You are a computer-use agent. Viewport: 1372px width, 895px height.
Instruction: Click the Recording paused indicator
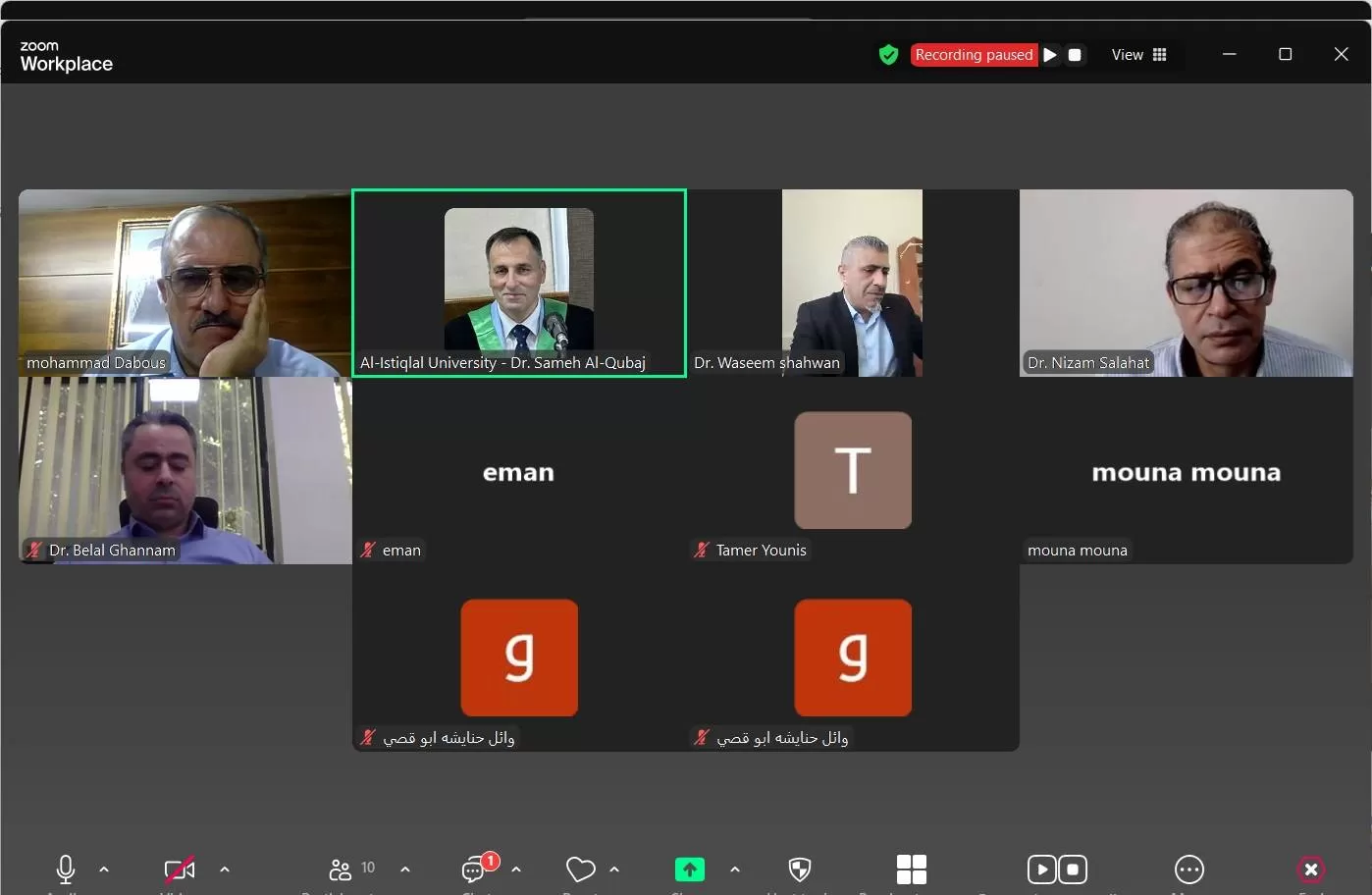(974, 55)
